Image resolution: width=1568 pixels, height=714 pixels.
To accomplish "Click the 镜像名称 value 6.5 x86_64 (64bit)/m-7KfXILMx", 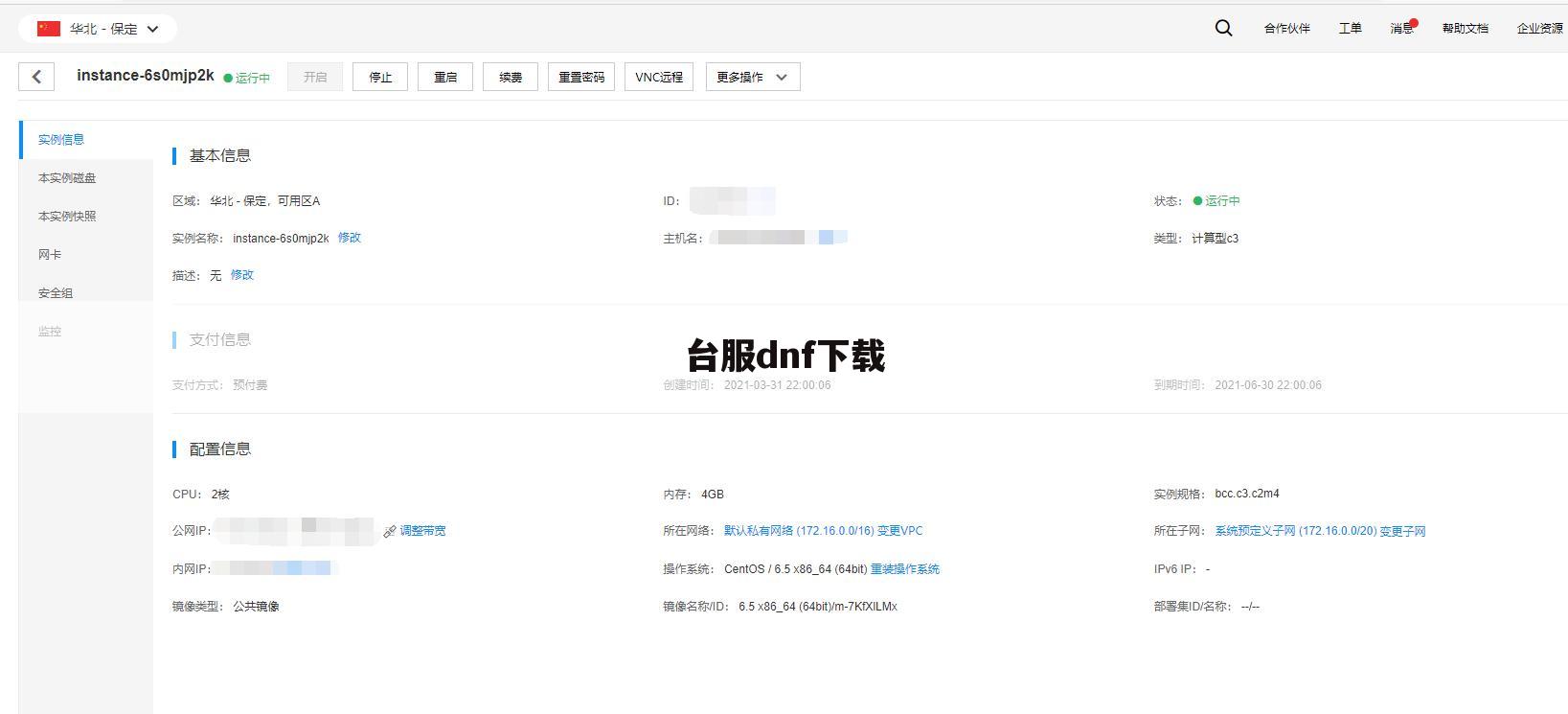I will click(x=818, y=607).
